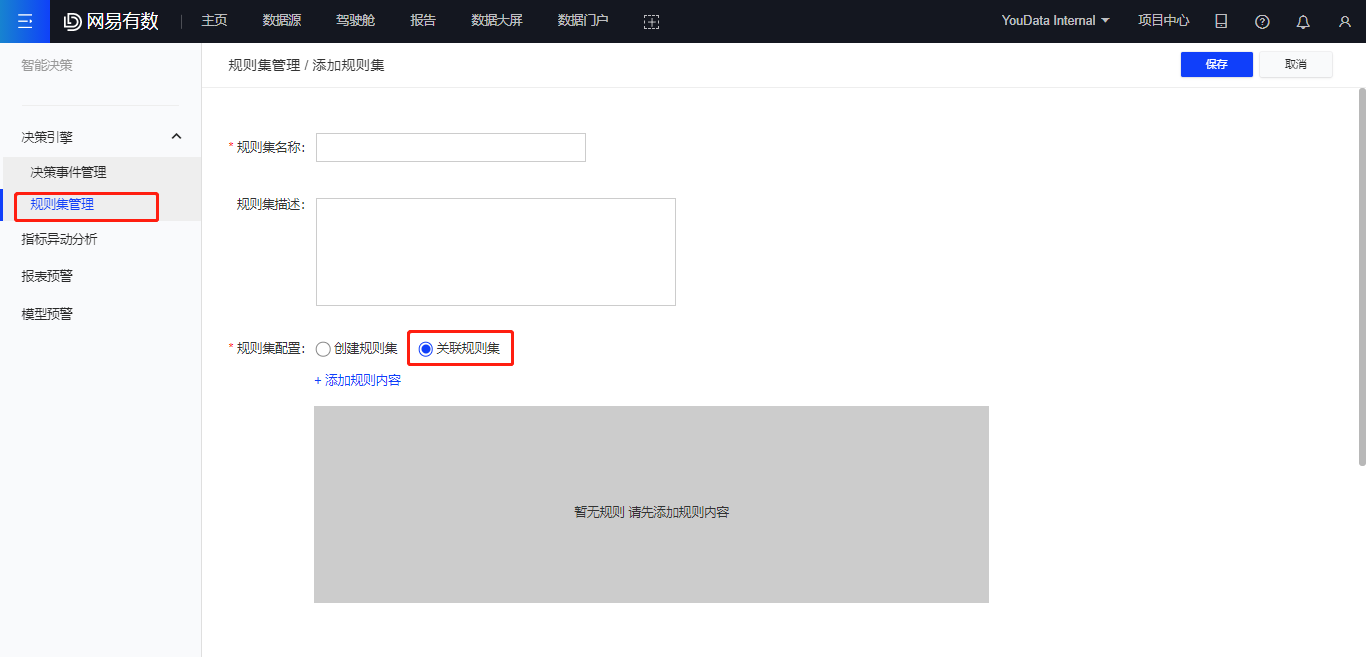Select the 关联规则集 radio button
Screen dimensions: 1366x657
pos(426,349)
